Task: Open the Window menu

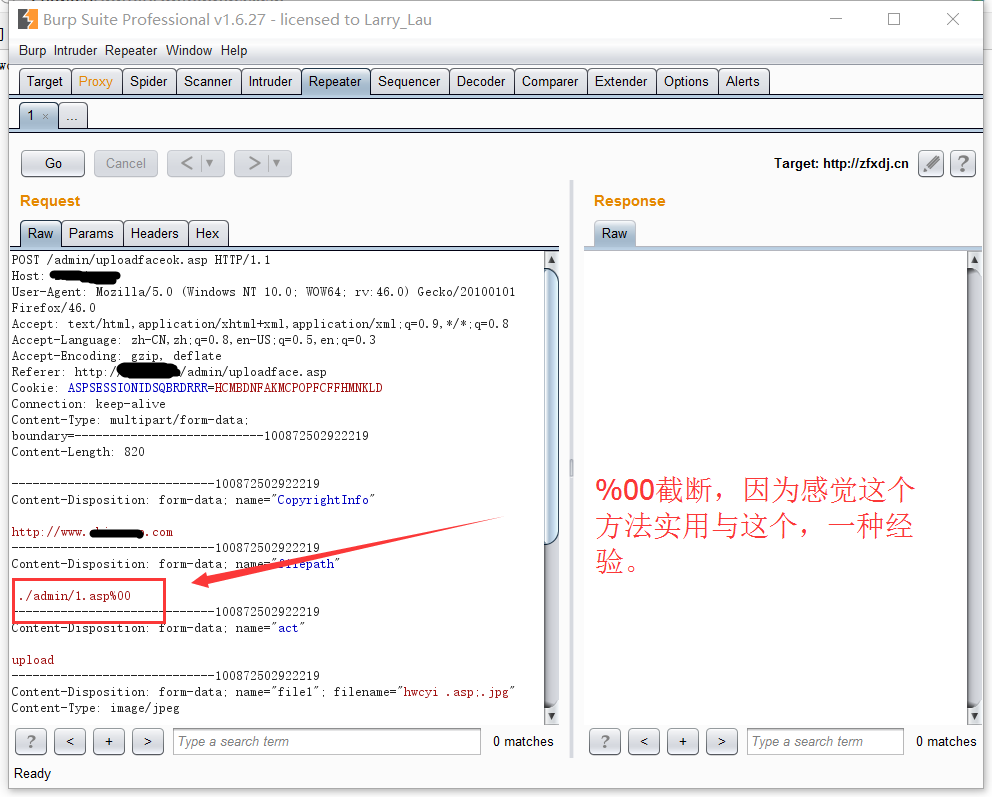Action: (x=189, y=51)
